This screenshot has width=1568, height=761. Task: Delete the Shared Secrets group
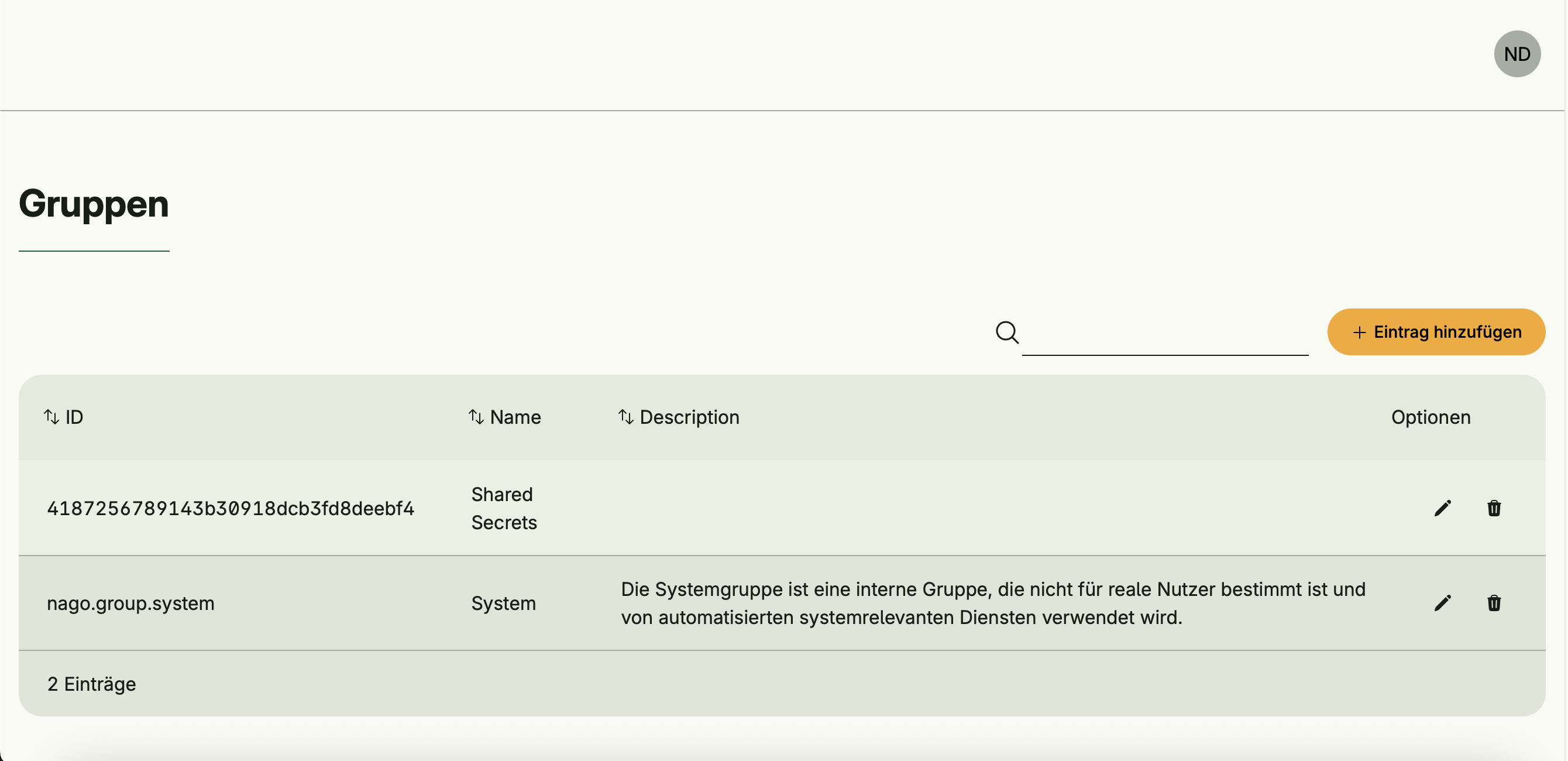[1494, 508]
